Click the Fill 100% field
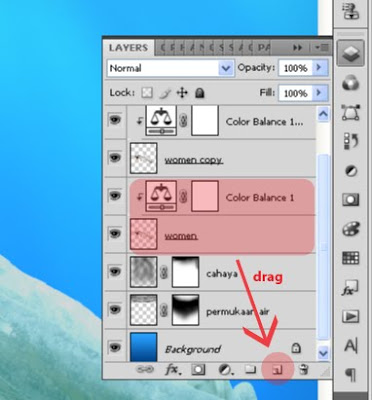The height and width of the screenshot is (400, 372). [x=295, y=93]
